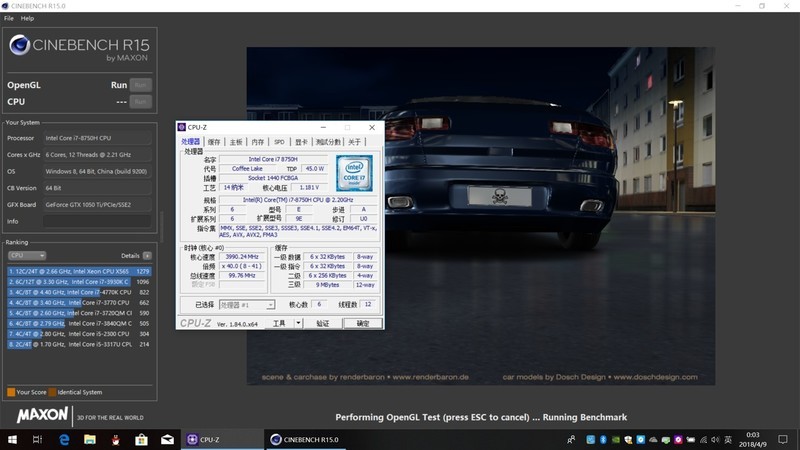Click the Intel Core i7 logo in CPU-Z
Viewport: 800px width, 450px height.
(354, 173)
